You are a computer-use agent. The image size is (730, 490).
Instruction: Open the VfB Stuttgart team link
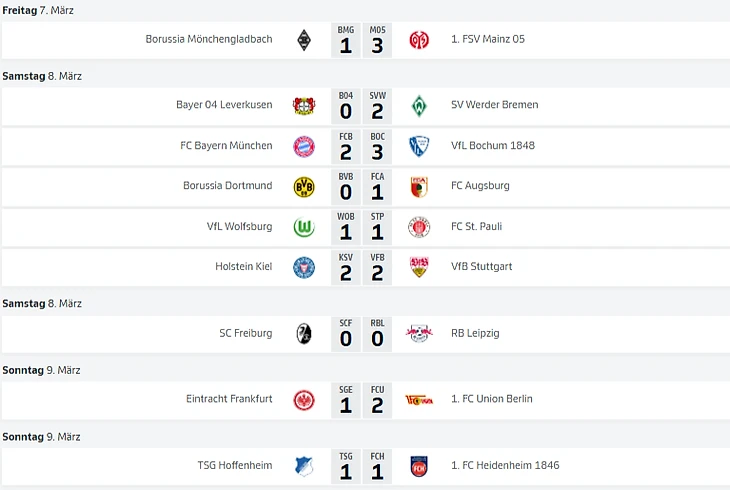point(481,266)
